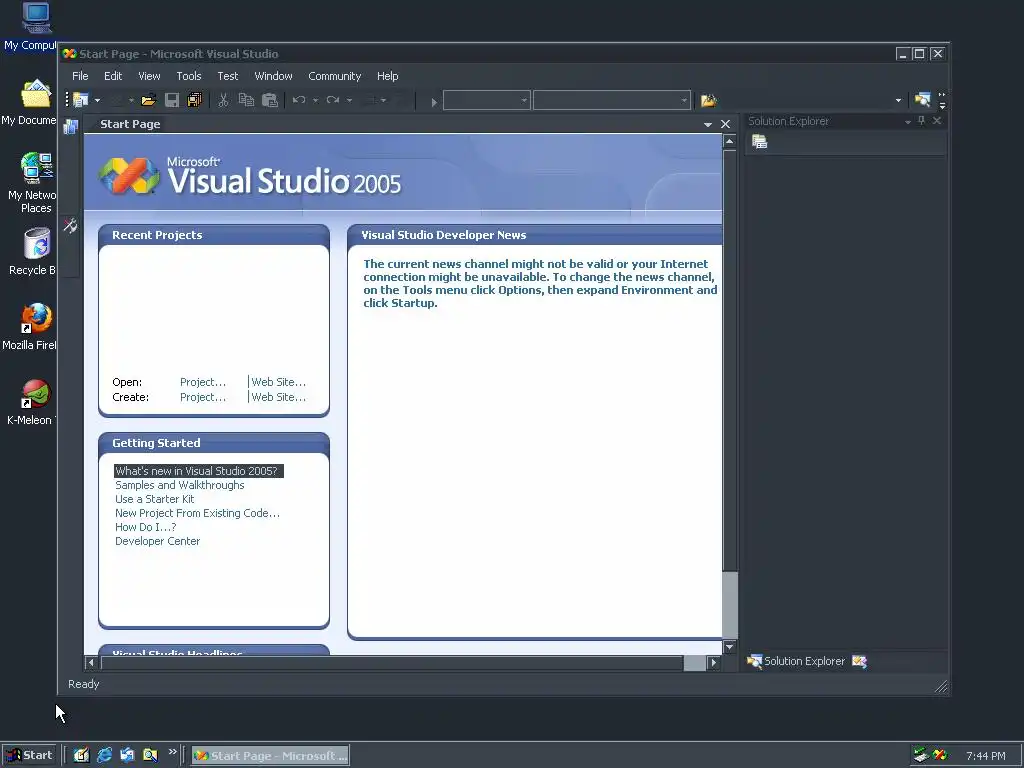Open the Tools menu
Image resolution: width=1024 pixels, height=768 pixels.
(189, 76)
